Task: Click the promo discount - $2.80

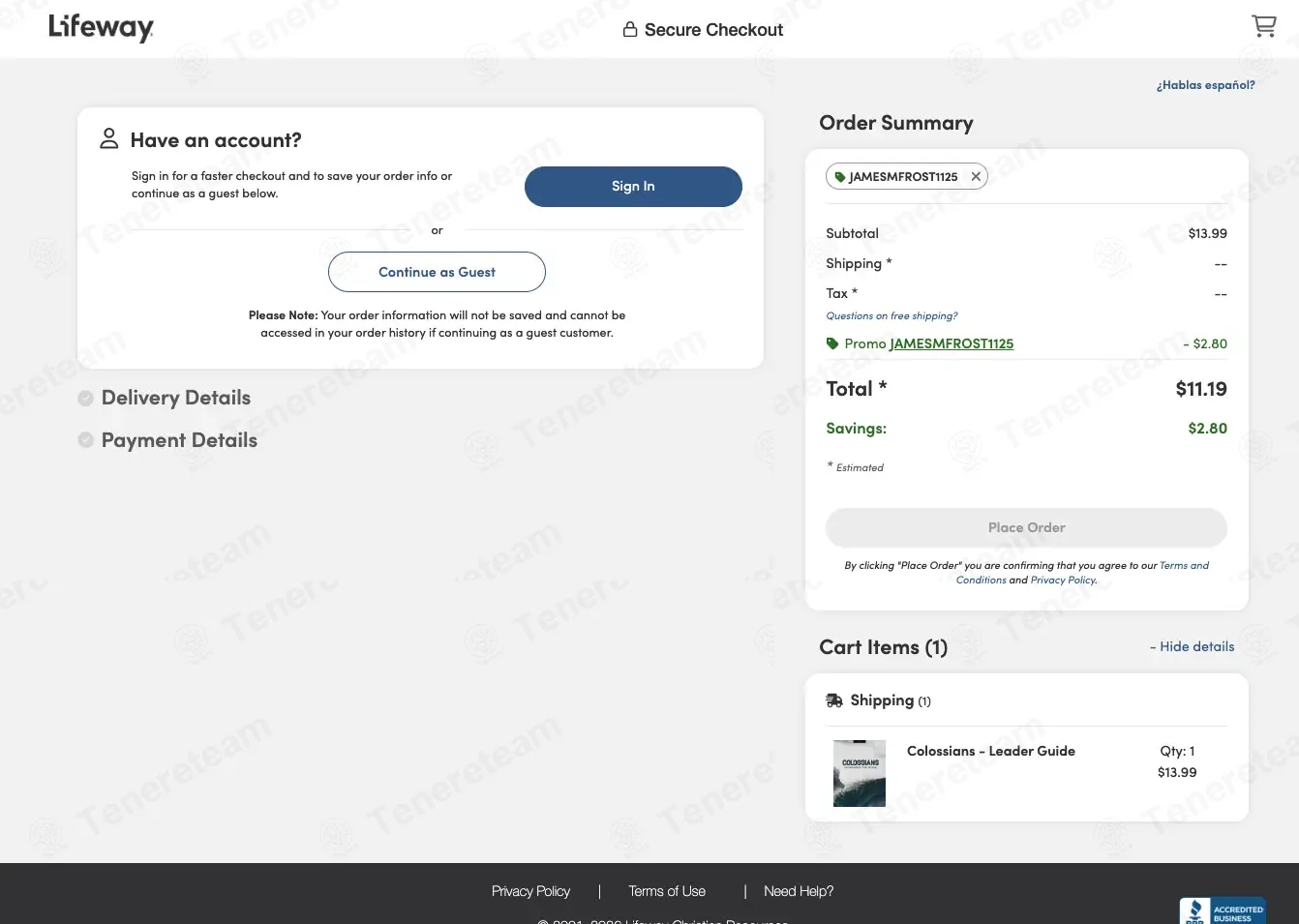Action: [1205, 343]
